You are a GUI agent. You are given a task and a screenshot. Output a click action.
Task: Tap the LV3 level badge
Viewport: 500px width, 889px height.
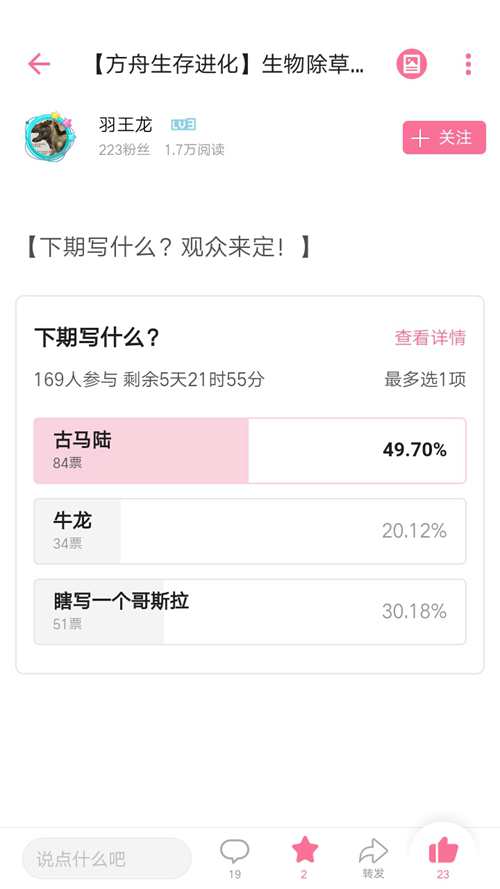click(184, 124)
